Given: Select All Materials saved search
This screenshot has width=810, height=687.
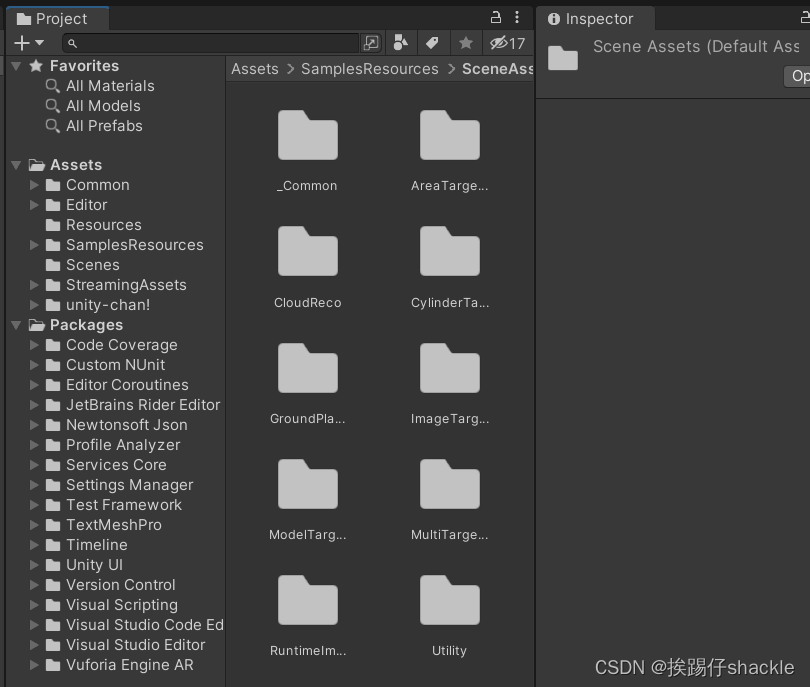Looking at the screenshot, I should [110, 86].
